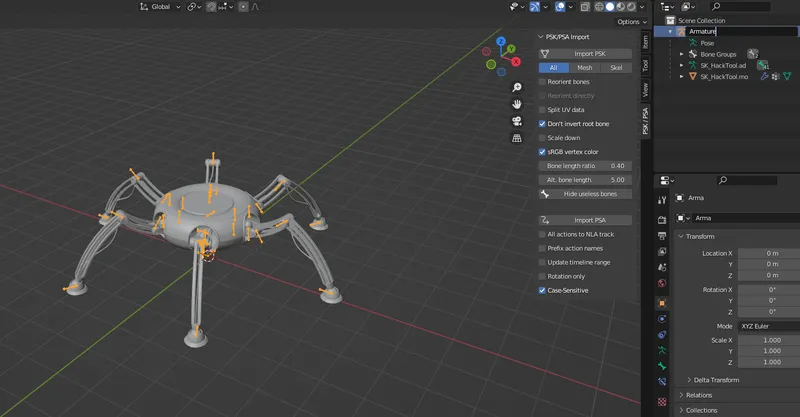Open the Scene properties tab
The width and height of the screenshot is (800, 417).
pos(662,267)
